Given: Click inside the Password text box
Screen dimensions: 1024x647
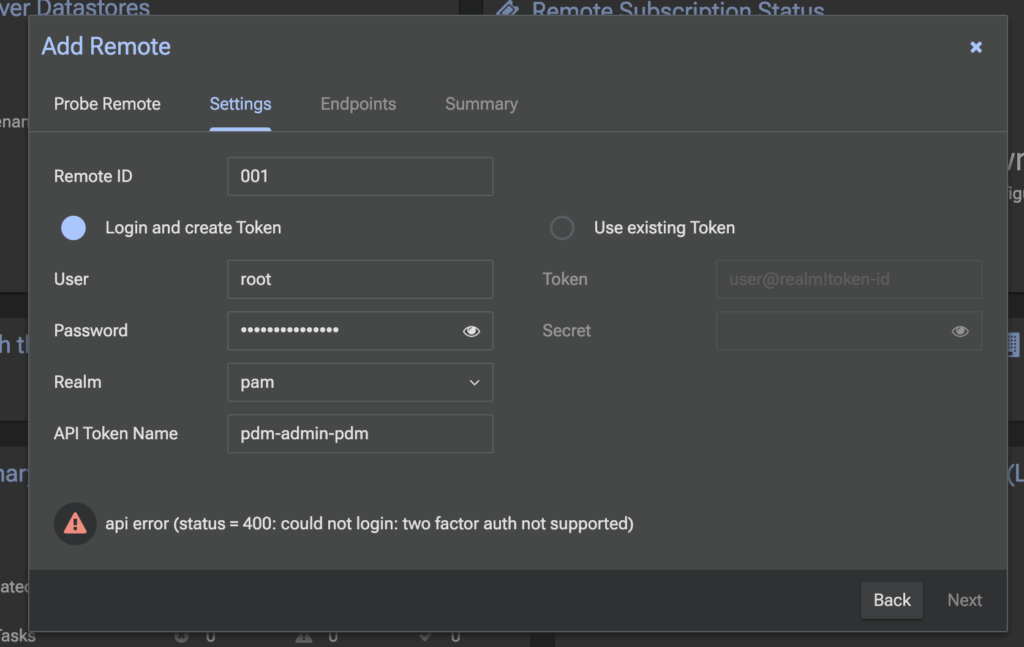Looking at the screenshot, I should pos(340,331).
